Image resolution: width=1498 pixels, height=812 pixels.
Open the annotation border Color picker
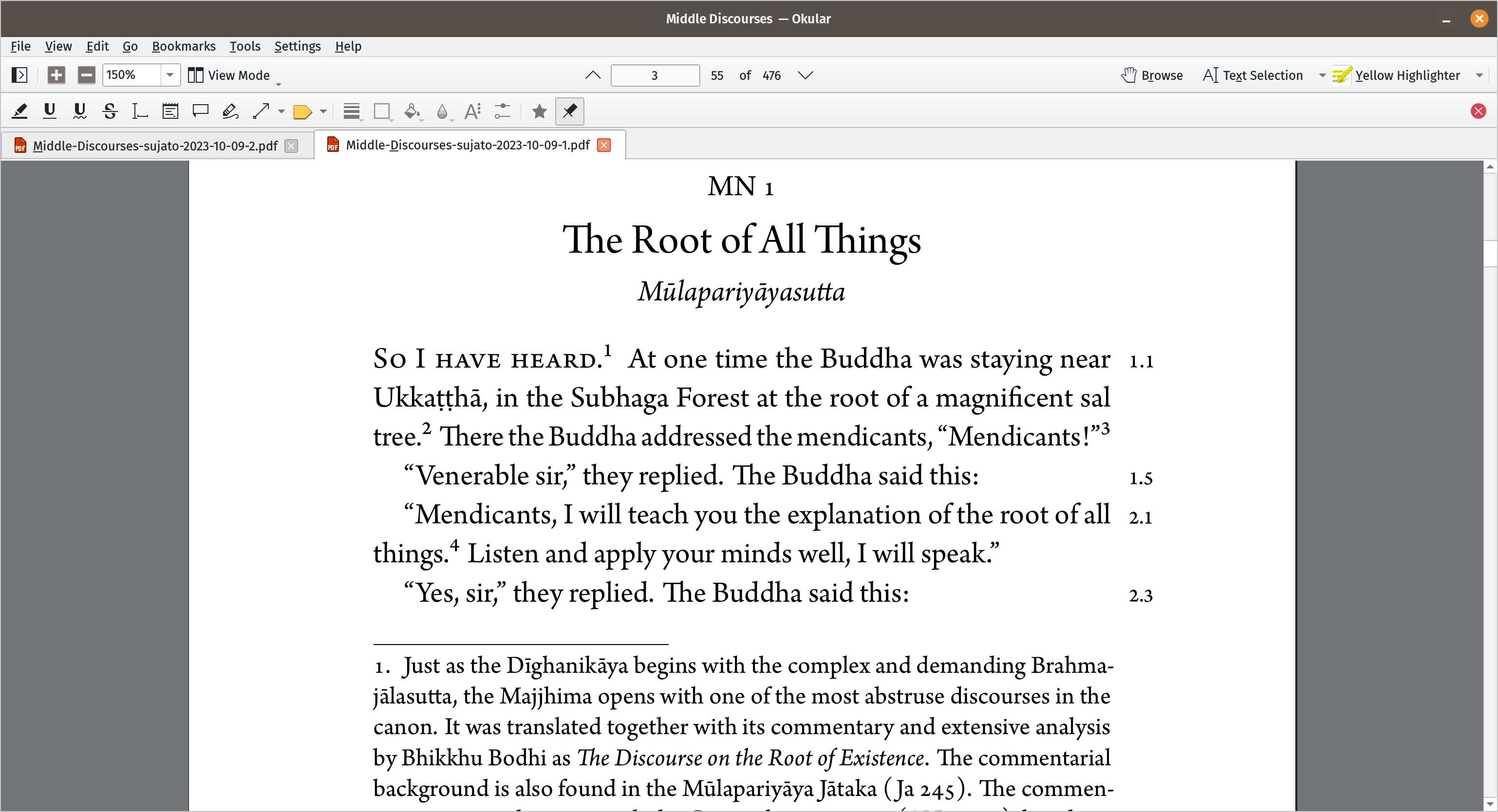tap(382, 111)
